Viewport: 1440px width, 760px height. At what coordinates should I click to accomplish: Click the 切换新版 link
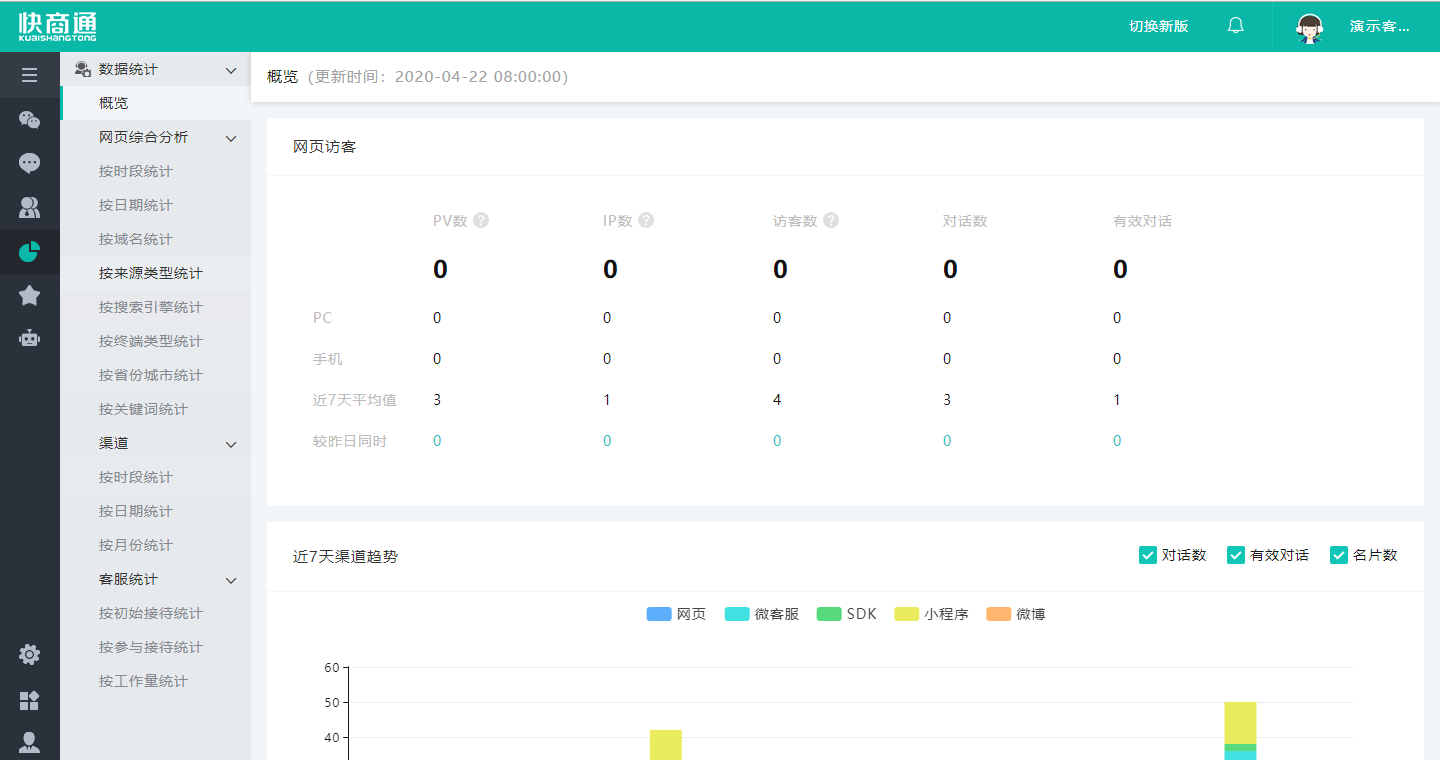pyautogui.click(x=1158, y=26)
